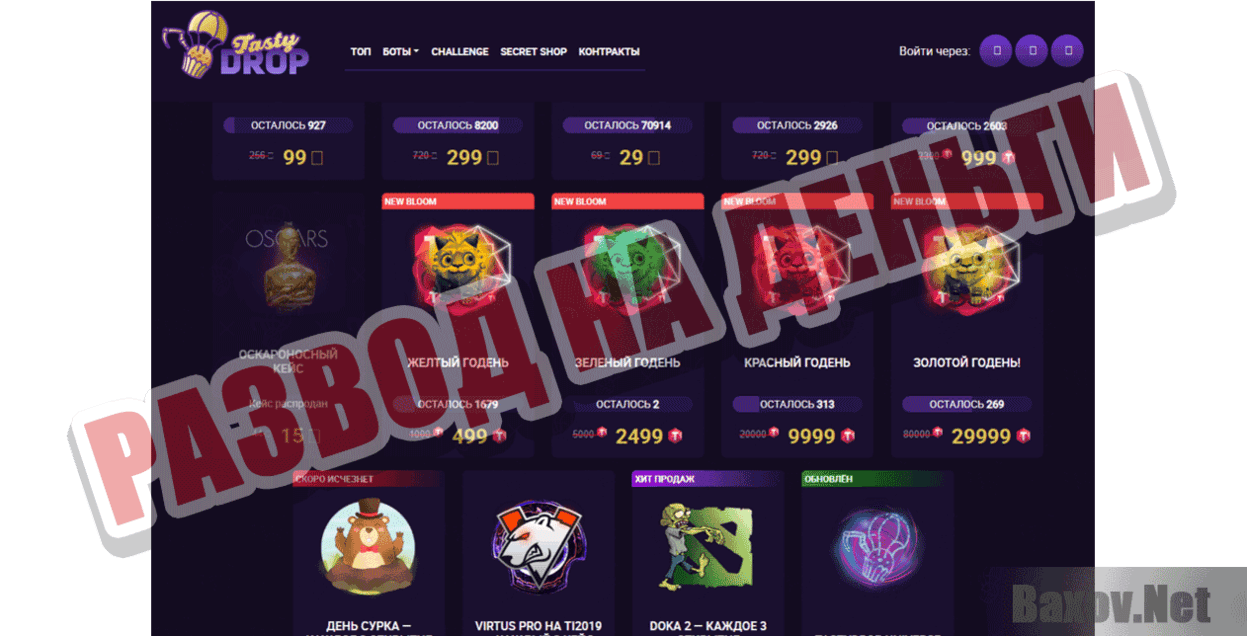This screenshot has width=1247, height=636.
Task: Open the SECRET SHOP section
Action: coord(534,52)
